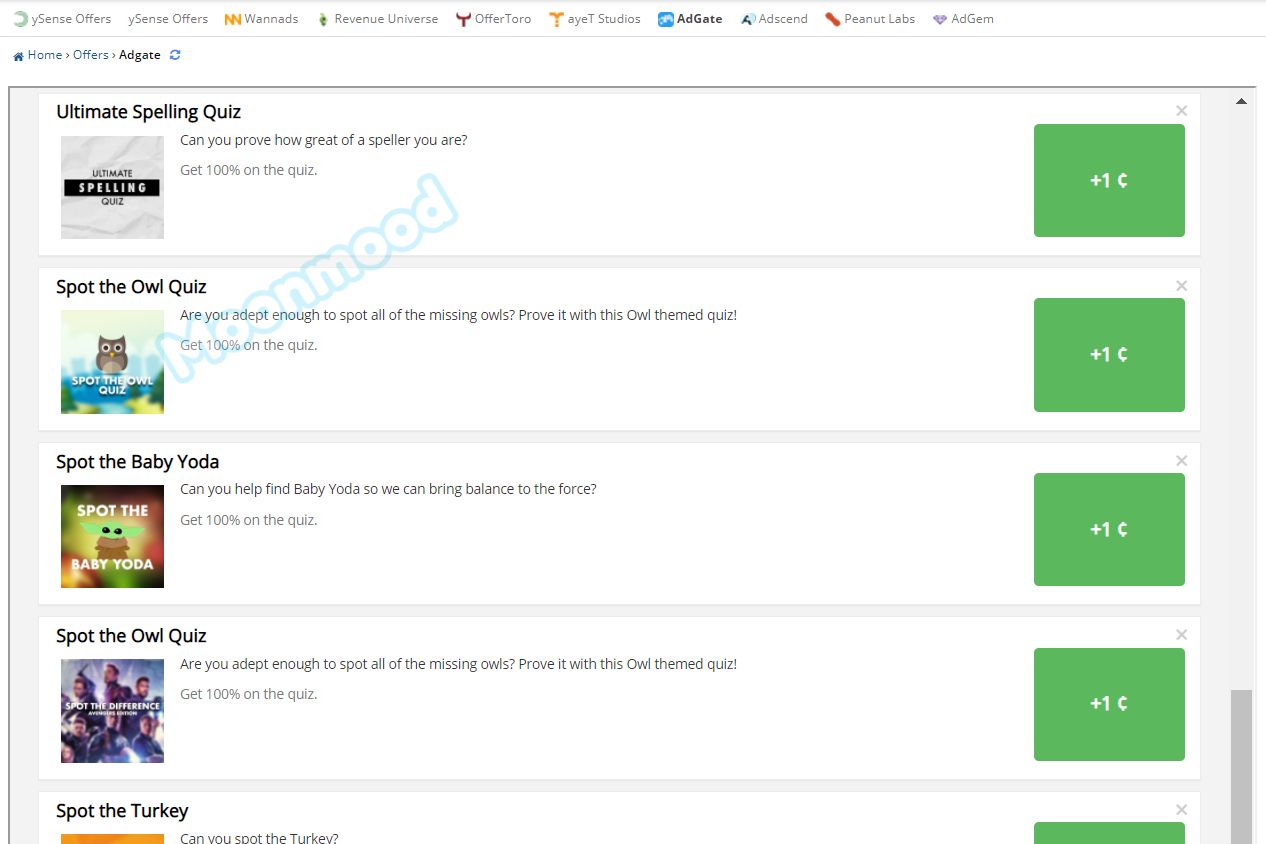Screen dimensions: 1266x844
Task: Click 'Can you prove how great of a speller' text
Action: 323,140
